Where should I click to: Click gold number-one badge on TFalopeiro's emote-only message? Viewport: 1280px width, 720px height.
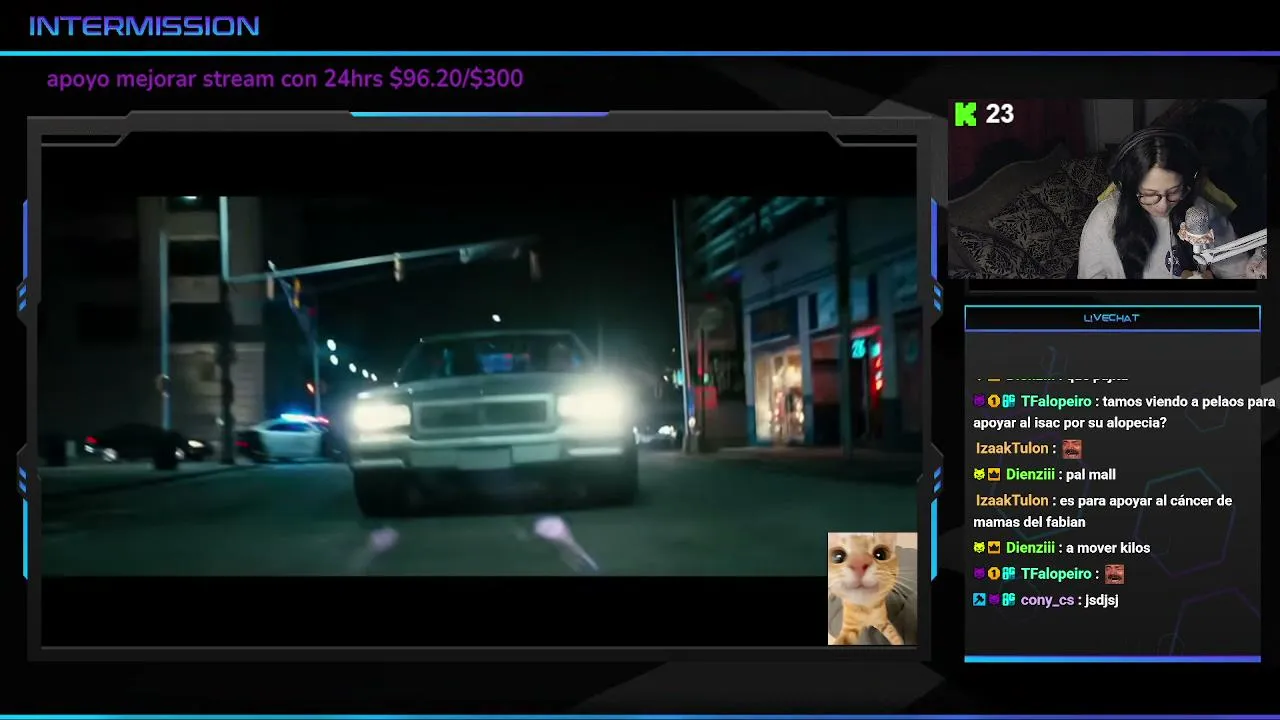pyautogui.click(x=994, y=574)
